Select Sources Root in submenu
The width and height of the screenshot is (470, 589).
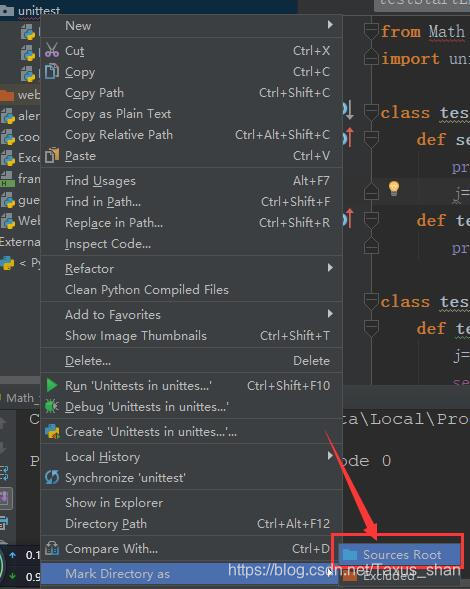(400, 554)
